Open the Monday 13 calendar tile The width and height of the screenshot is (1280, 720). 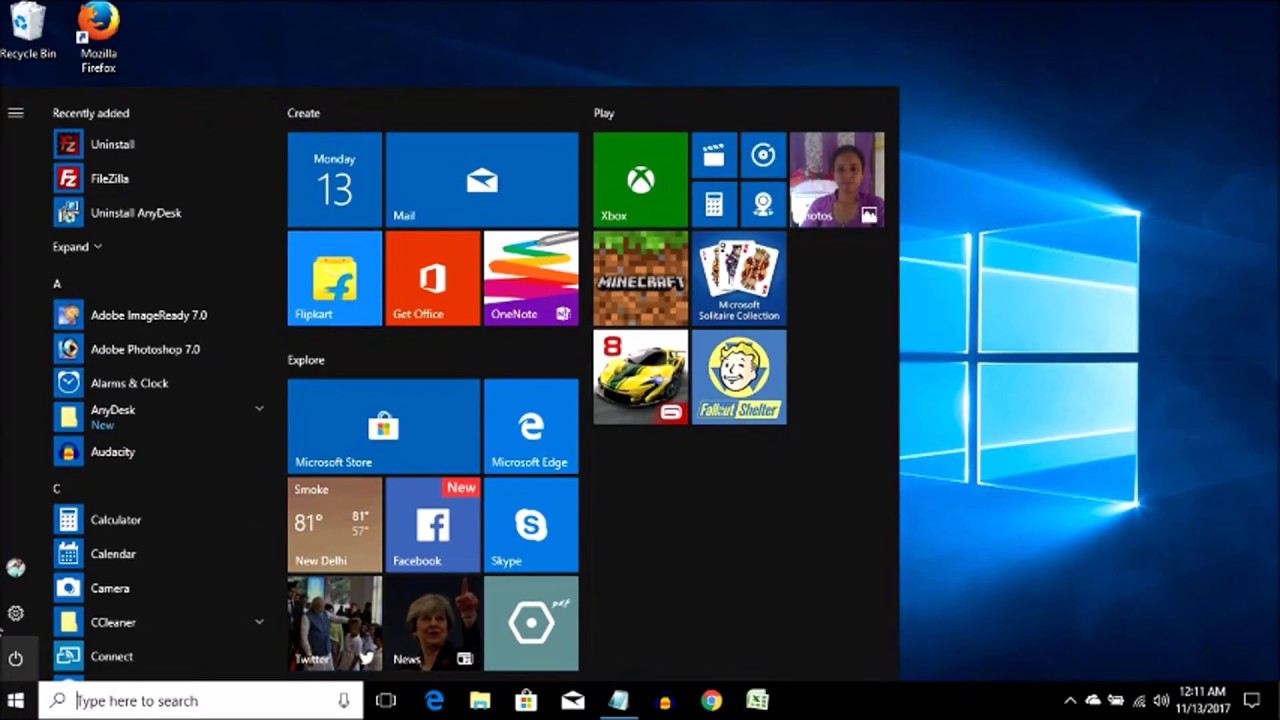pos(335,180)
